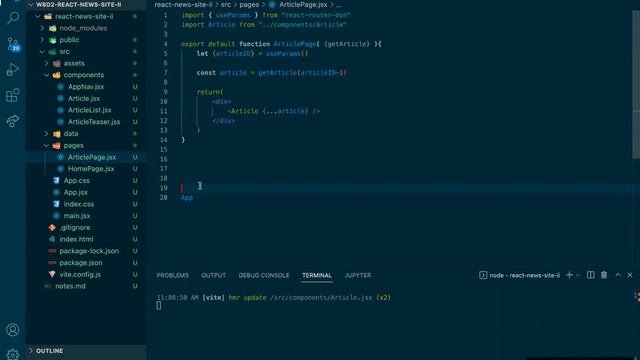Click the pages breadcrumb segment
Image resolution: width=640 pixels, height=360 pixels.
pyautogui.click(x=249, y=4)
